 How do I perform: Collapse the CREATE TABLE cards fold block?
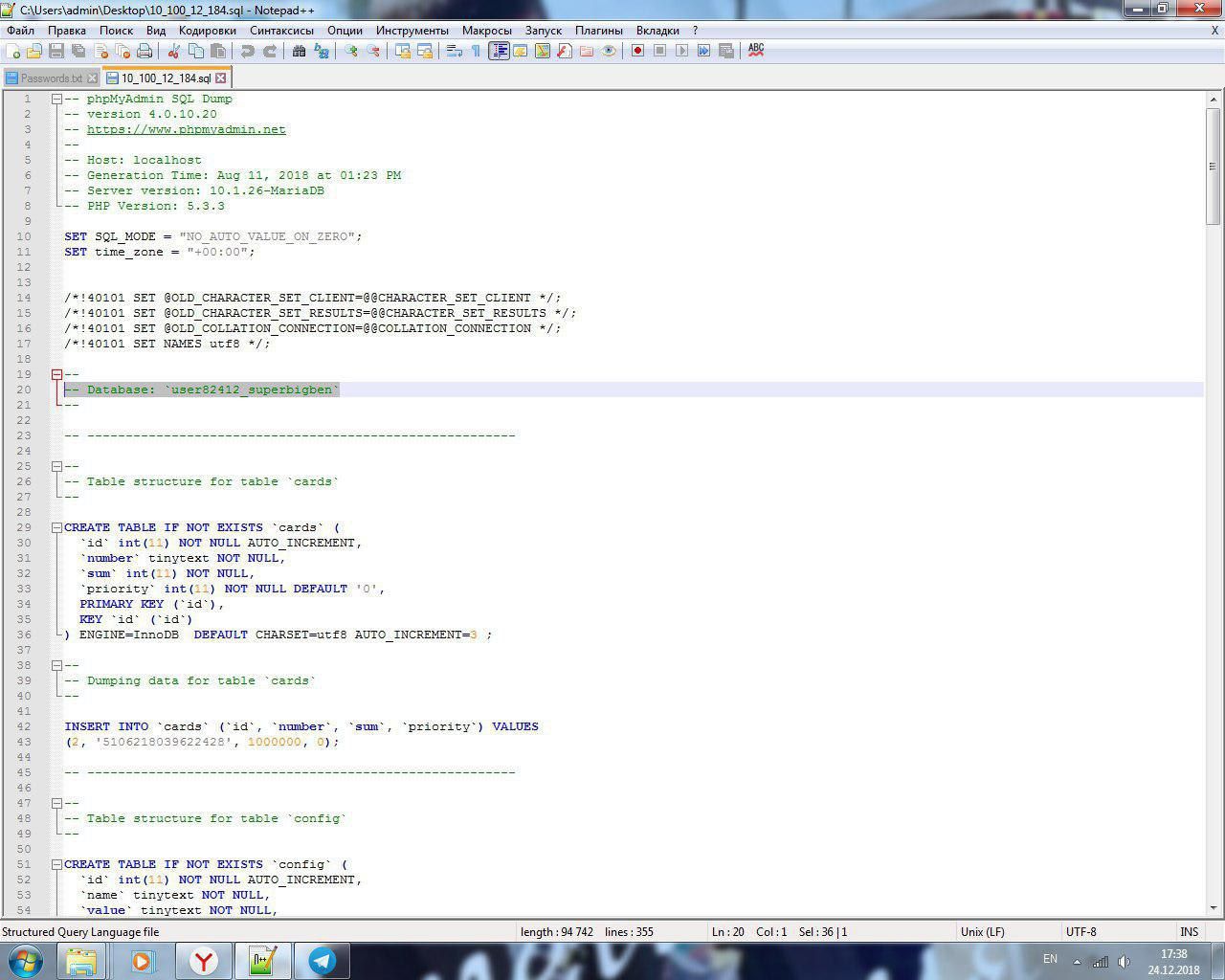pos(56,527)
